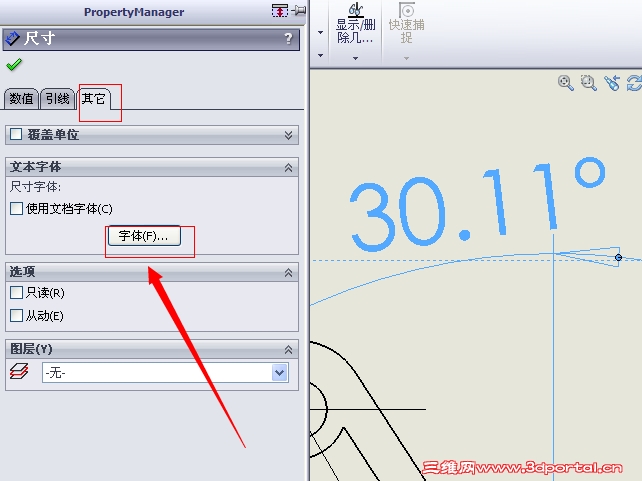642x481 pixels.
Task: Click the layer stack icon
Action: tap(19, 372)
